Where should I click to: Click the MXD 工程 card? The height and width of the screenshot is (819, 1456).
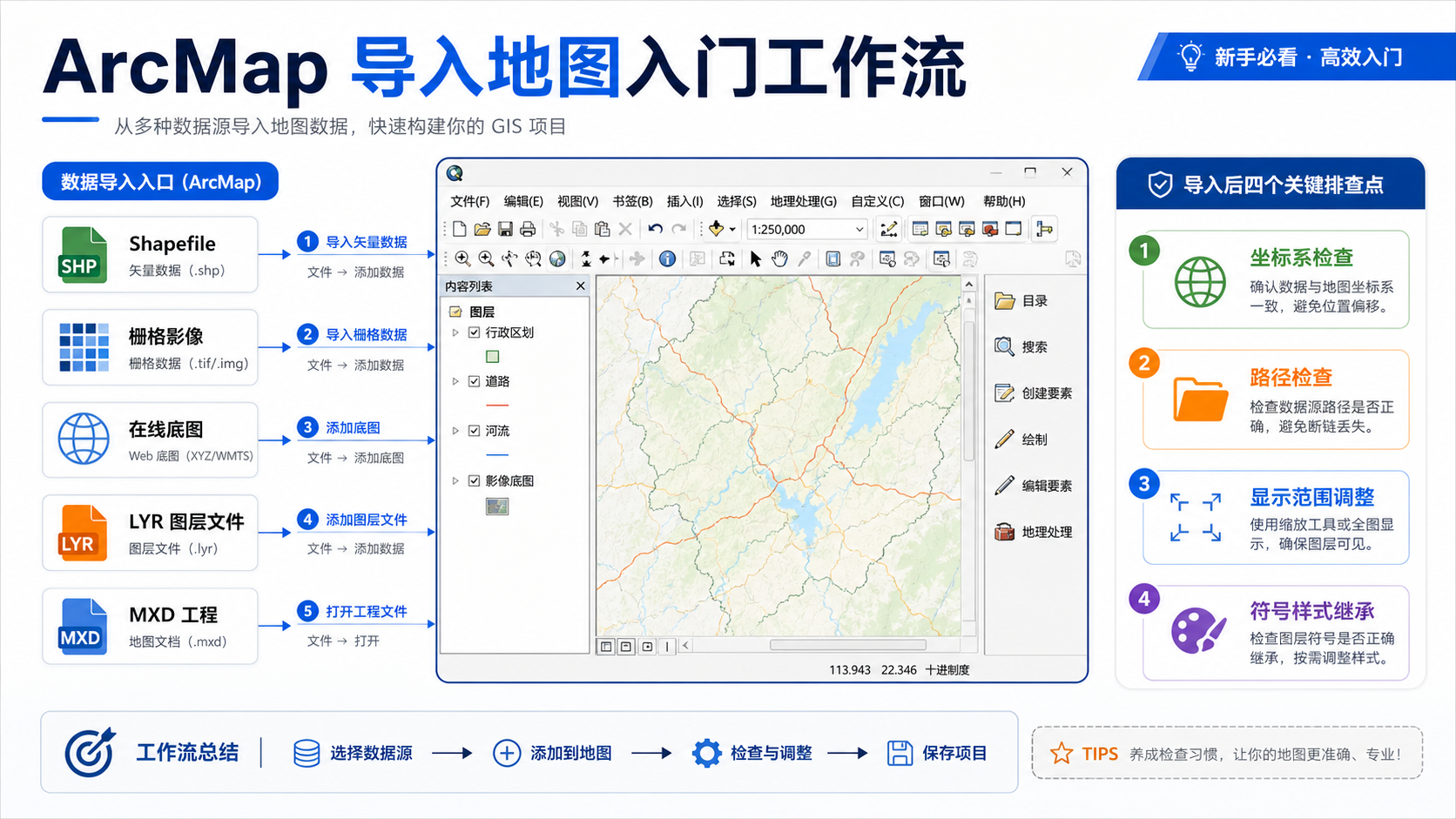pyautogui.click(x=150, y=626)
